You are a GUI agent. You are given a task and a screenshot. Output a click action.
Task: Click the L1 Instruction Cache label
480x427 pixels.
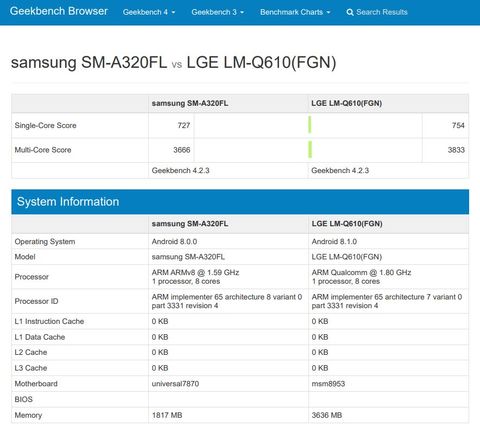pos(49,321)
